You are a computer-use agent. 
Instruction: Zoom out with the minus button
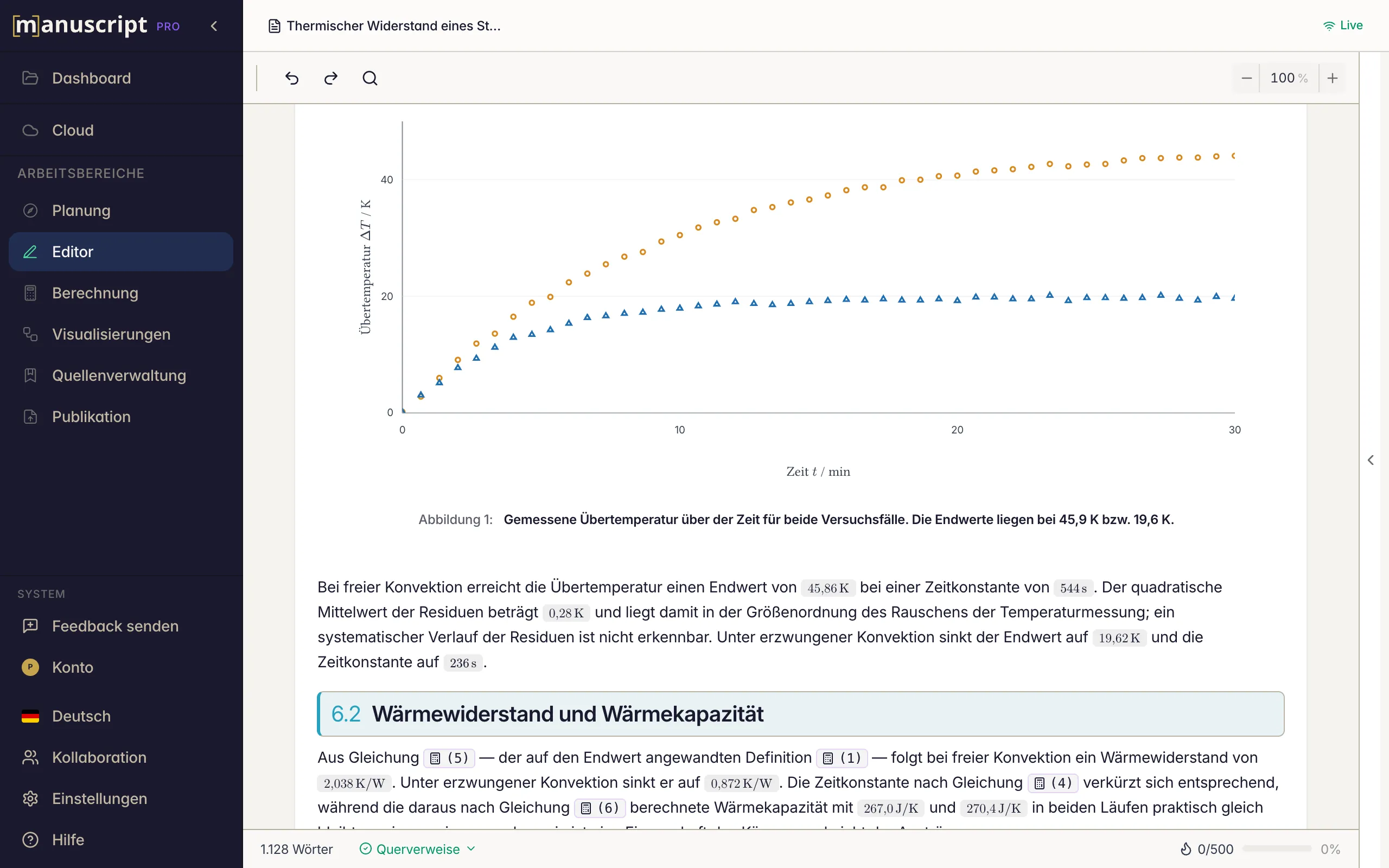point(1246,78)
